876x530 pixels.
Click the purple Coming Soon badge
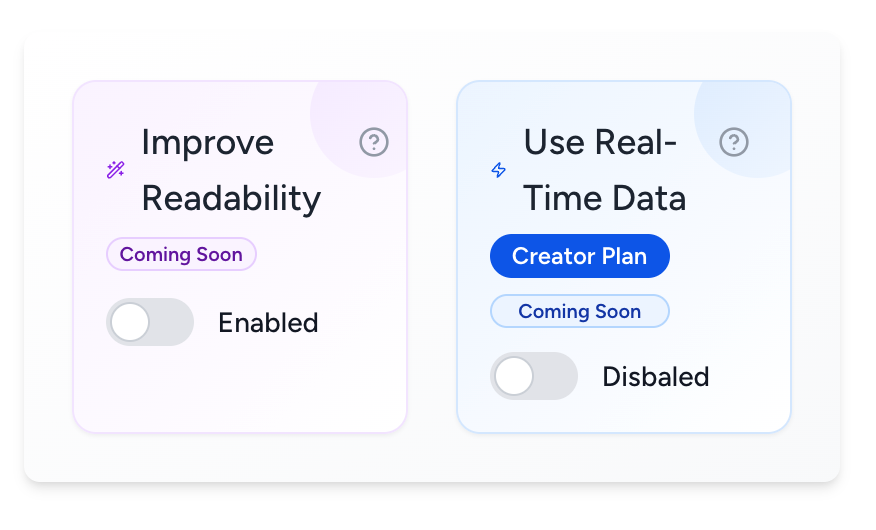(181, 254)
